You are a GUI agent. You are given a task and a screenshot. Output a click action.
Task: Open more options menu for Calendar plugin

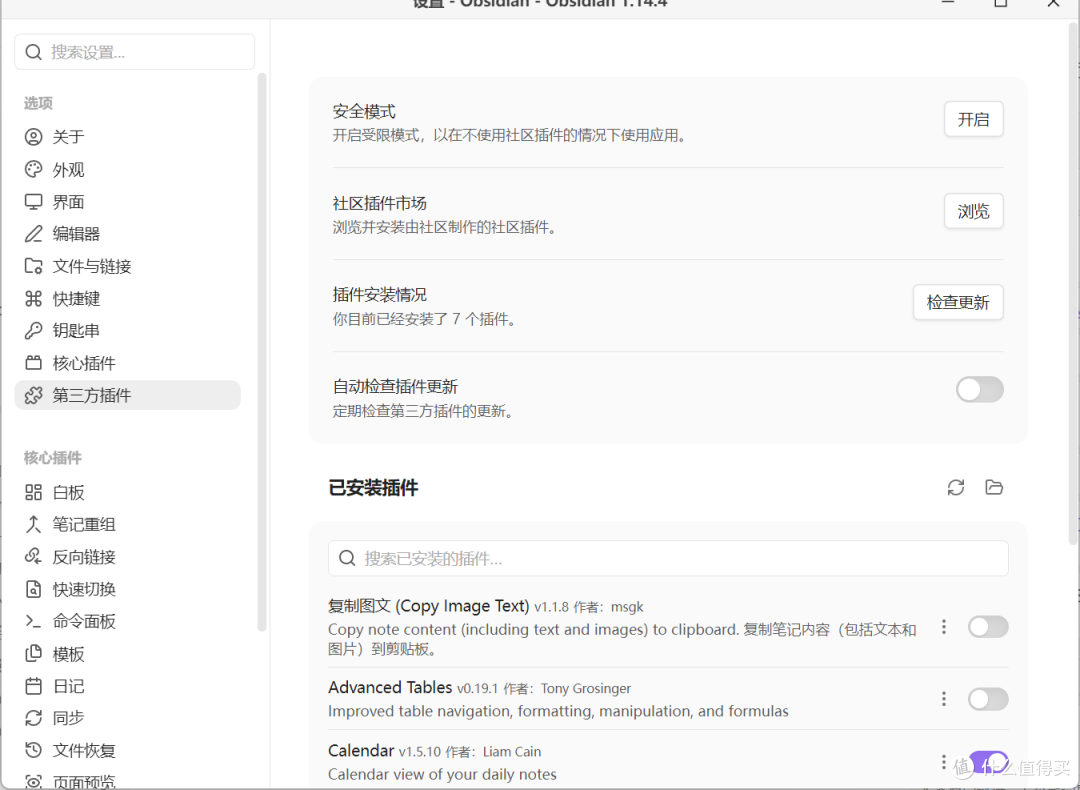pyautogui.click(x=944, y=762)
